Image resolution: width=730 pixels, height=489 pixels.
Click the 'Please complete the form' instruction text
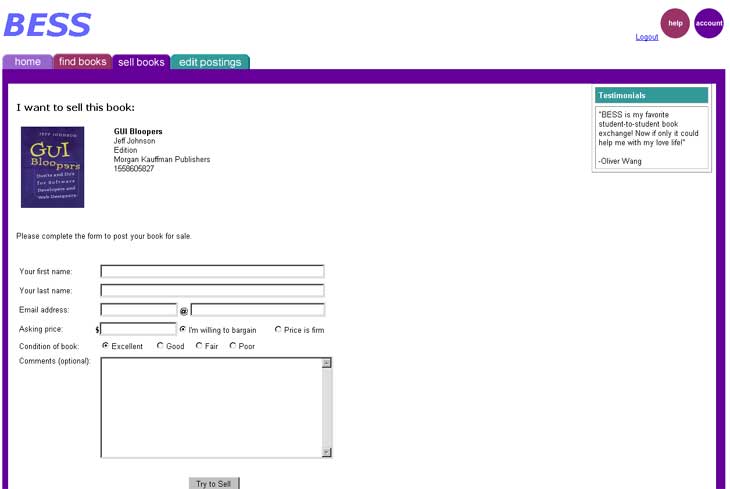[x=104, y=236]
